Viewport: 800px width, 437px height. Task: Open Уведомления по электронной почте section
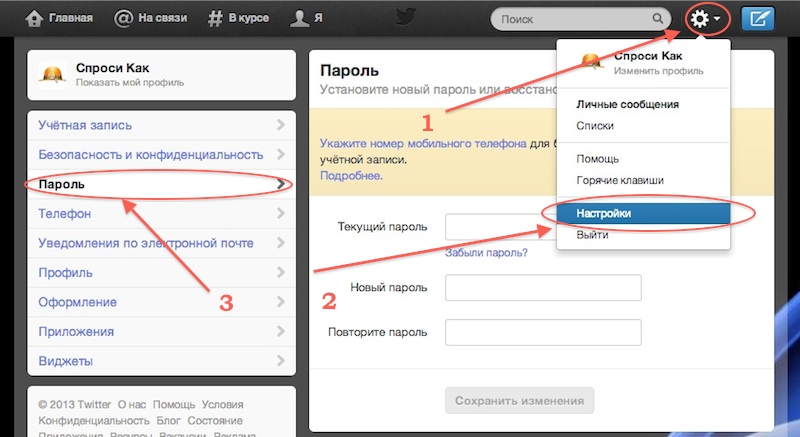[x=161, y=243]
